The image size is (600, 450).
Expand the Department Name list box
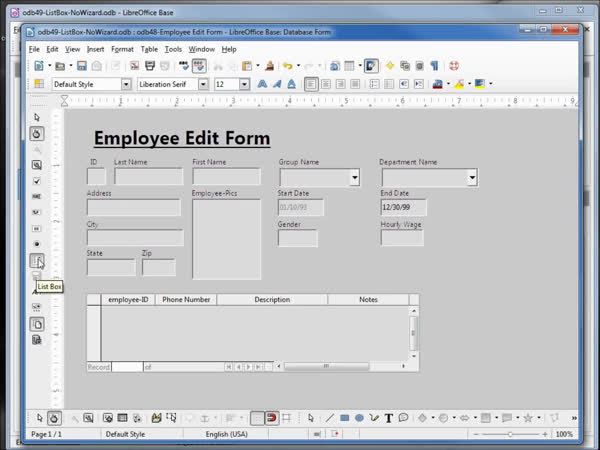pyautogui.click(x=472, y=177)
